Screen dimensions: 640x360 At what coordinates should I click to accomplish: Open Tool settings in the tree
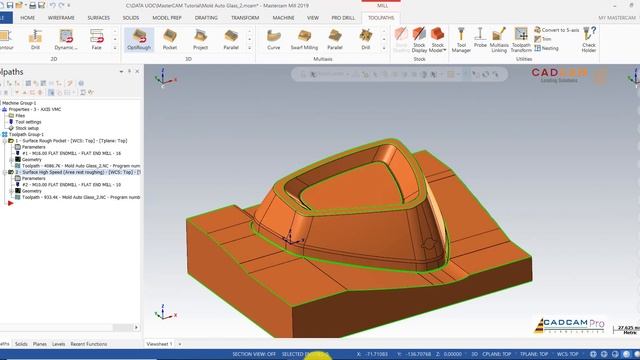click(28, 122)
